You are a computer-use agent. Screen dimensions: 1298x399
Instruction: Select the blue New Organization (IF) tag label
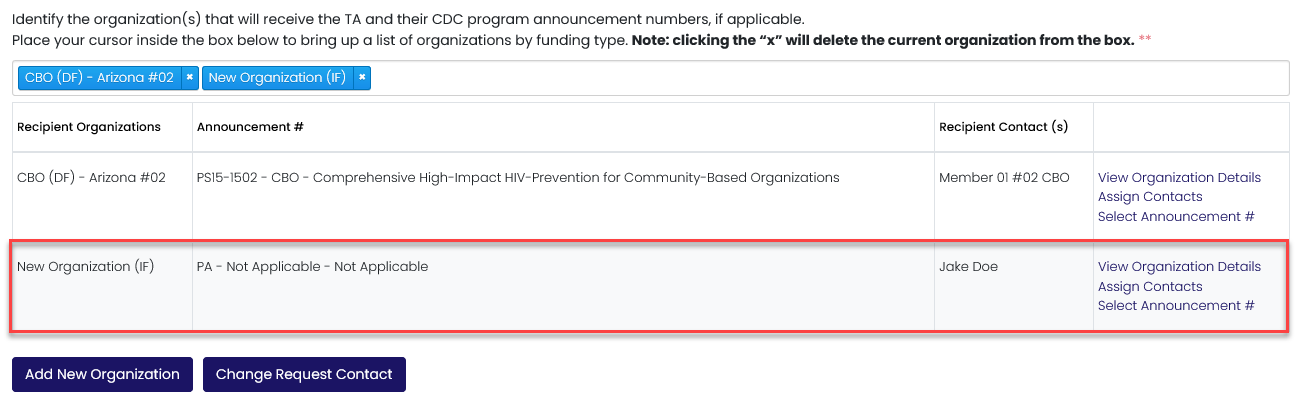(x=278, y=78)
